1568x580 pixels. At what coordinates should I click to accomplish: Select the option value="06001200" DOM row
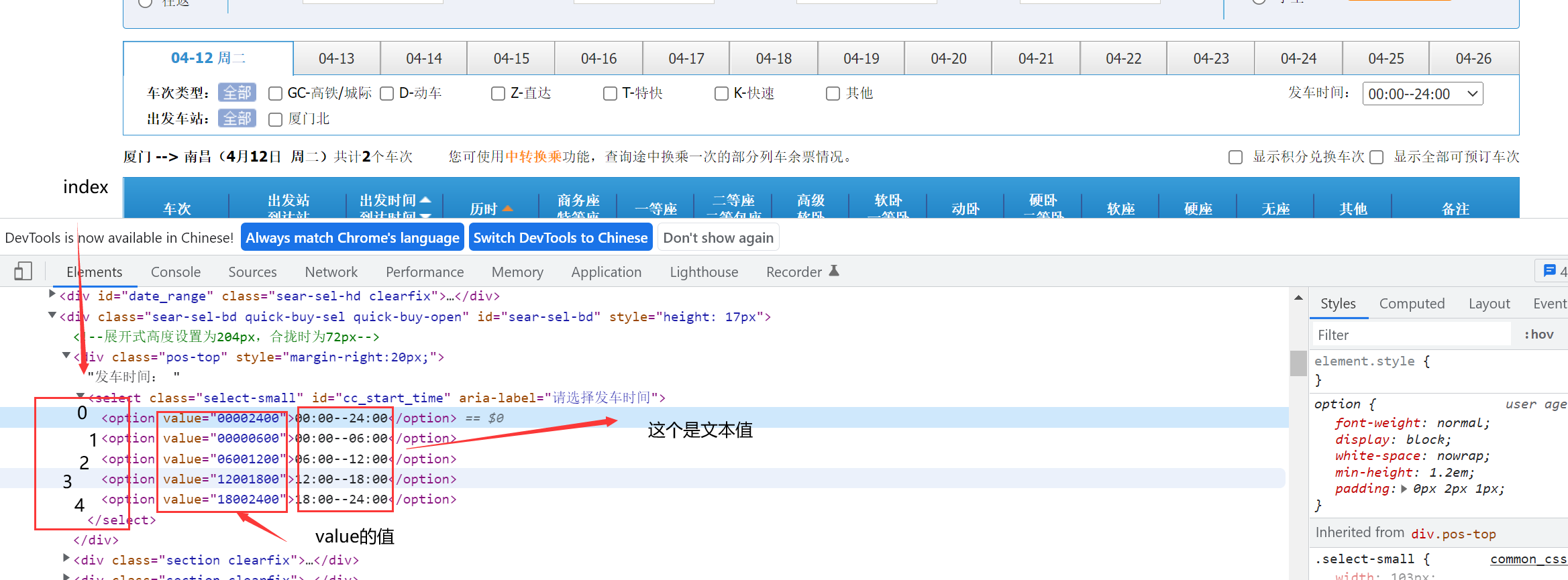pos(644,459)
